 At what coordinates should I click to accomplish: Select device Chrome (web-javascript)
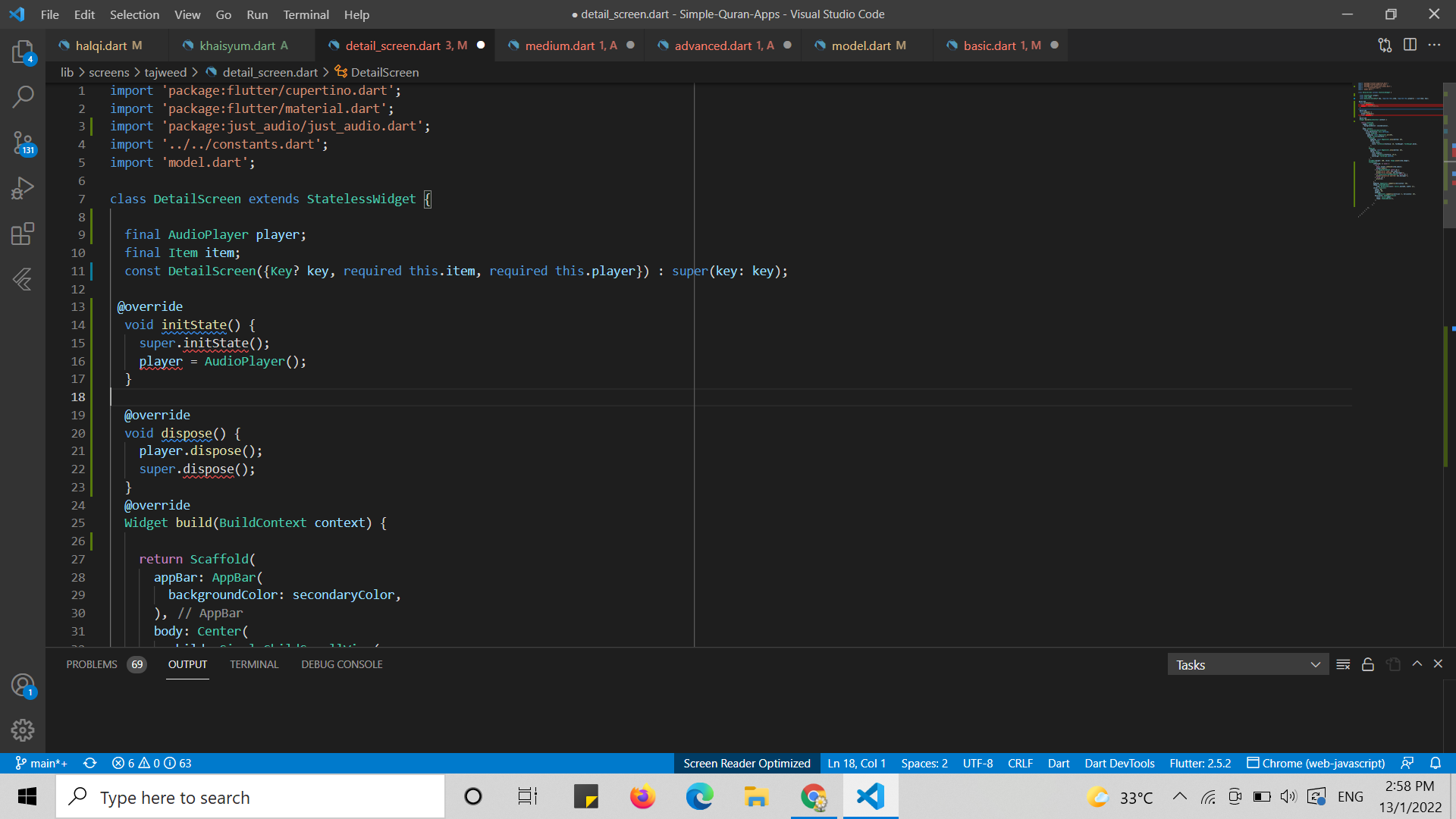pyautogui.click(x=1316, y=763)
